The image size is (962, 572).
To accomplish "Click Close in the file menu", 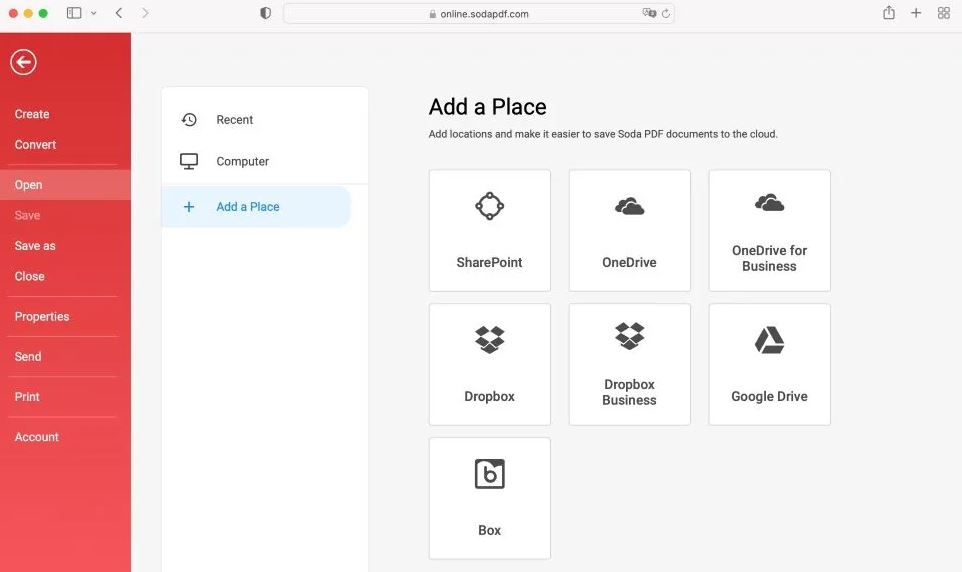I will point(29,277).
